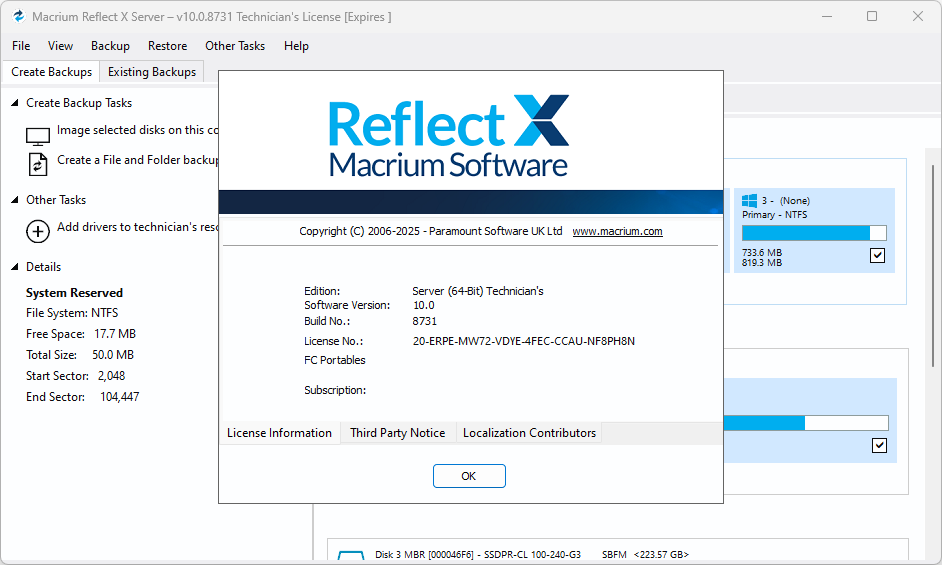The height and width of the screenshot is (565, 942).
Task: Click the Server (64-Bit) Technician's edition text
Action: pyautogui.click(x=478, y=291)
